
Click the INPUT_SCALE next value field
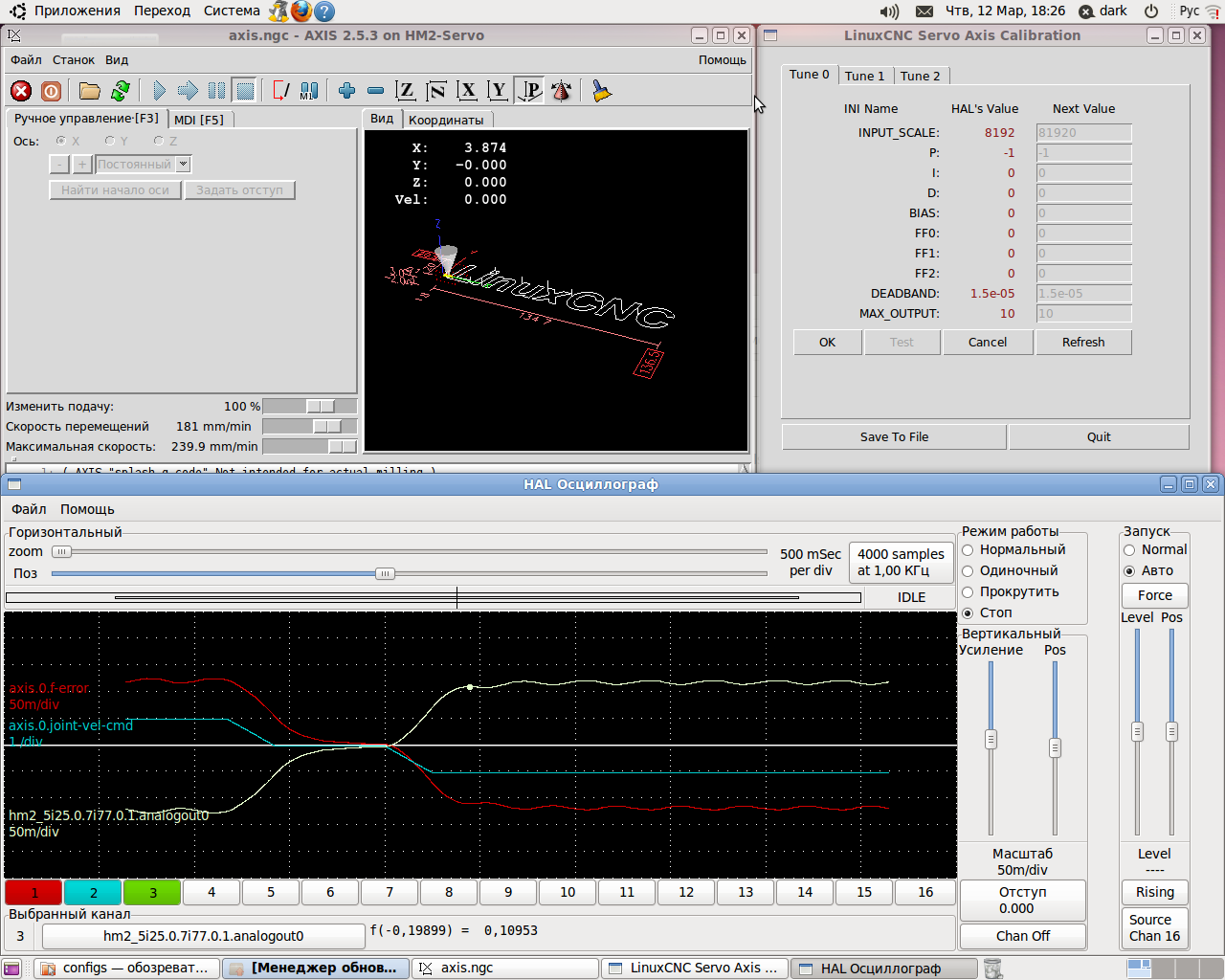coord(1083,133)
